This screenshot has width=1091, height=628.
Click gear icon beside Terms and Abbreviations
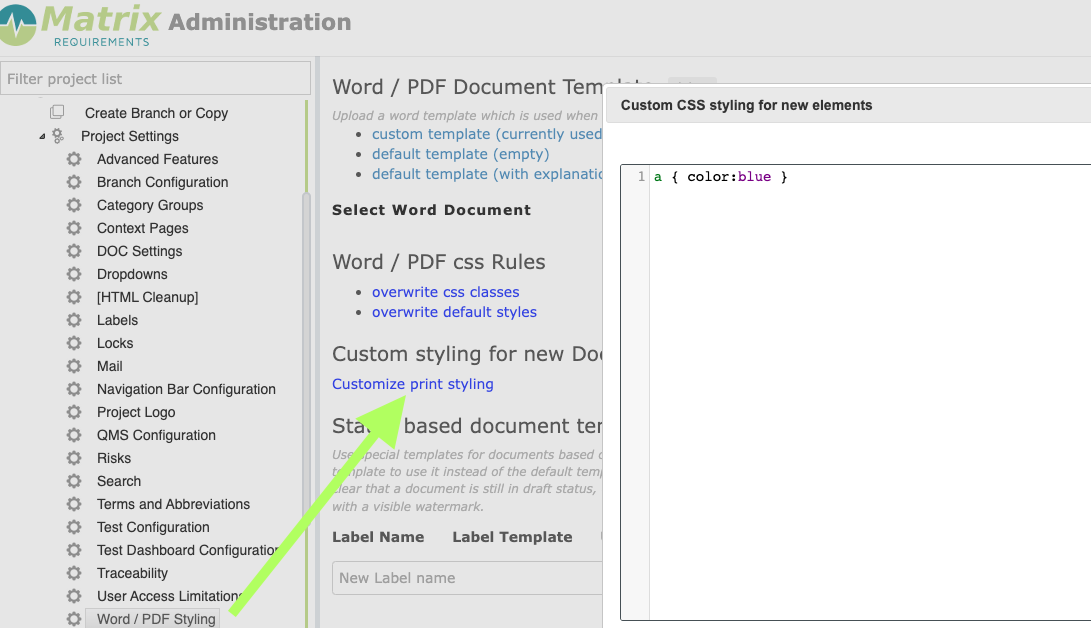[x=74, y=503]
